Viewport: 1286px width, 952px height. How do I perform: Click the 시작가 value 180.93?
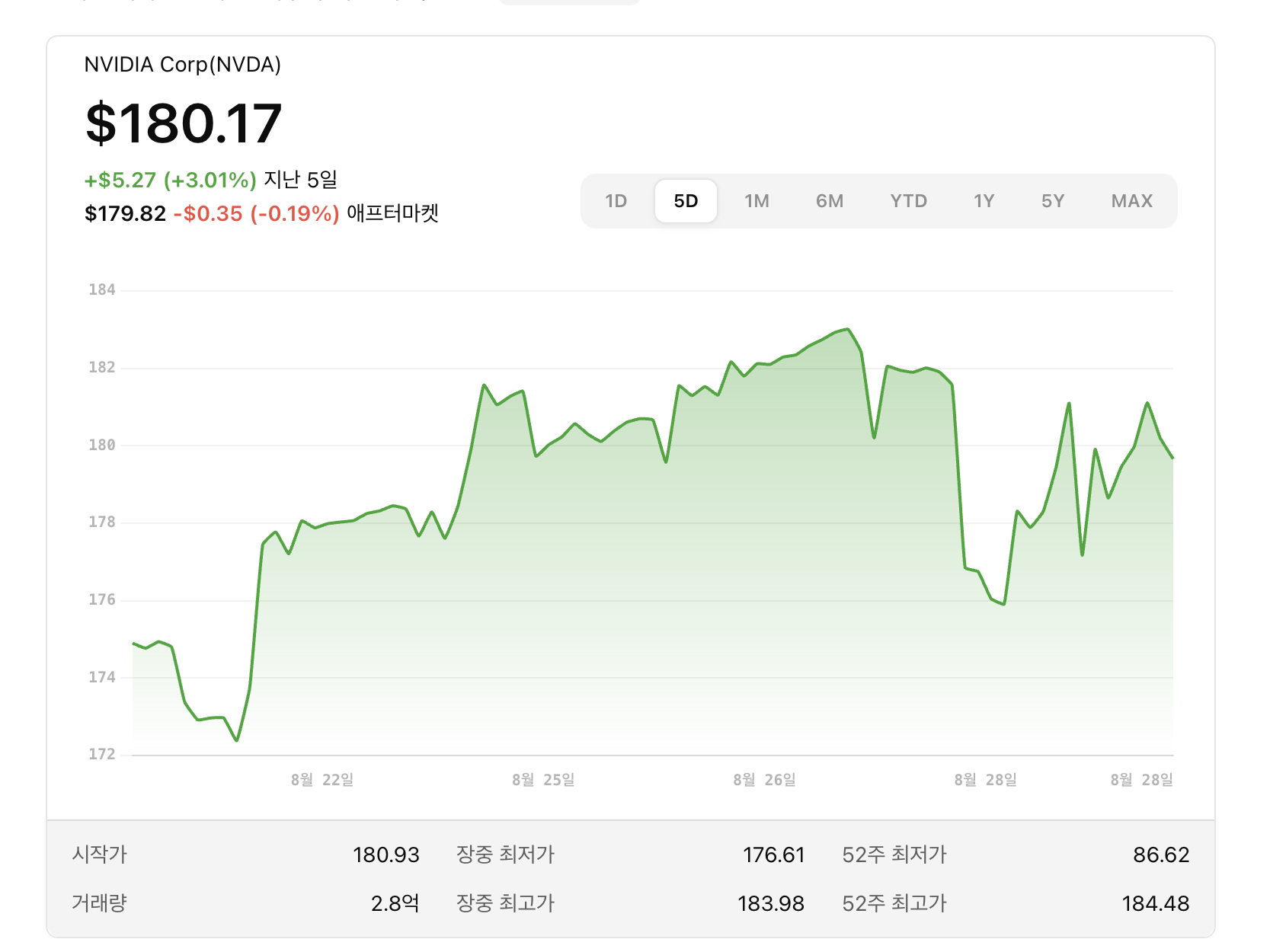click(386, 855)
